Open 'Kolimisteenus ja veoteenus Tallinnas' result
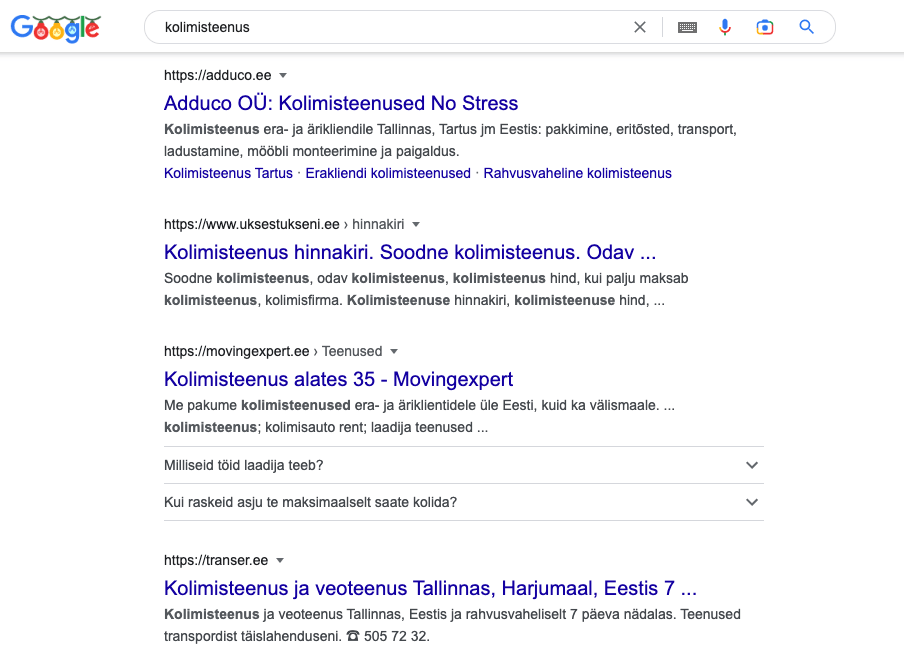The height and width of the screenshot is (664, 904). pos(430,588)
